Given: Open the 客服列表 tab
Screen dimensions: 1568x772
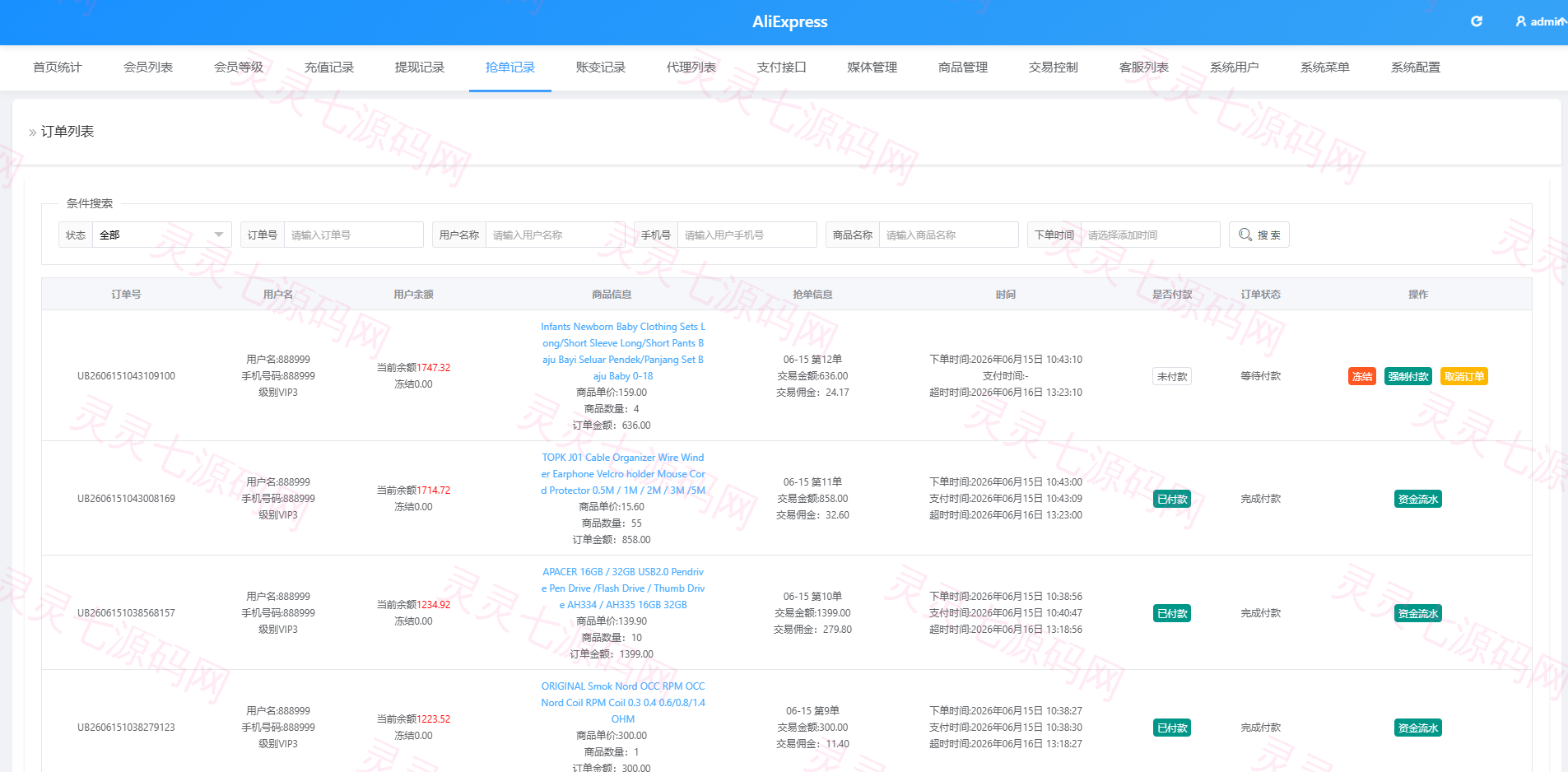Looking at the screenshot, I should [x=1144, y=67].
